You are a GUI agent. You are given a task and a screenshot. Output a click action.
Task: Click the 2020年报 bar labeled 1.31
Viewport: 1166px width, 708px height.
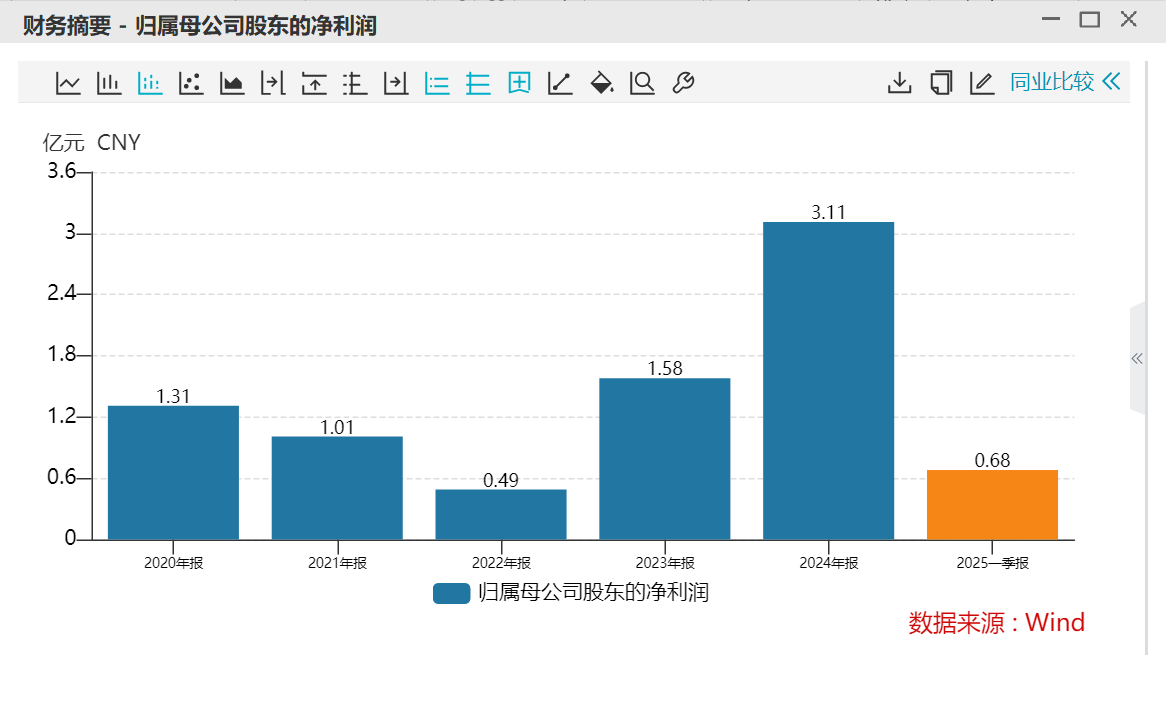[x=173, y=472]
